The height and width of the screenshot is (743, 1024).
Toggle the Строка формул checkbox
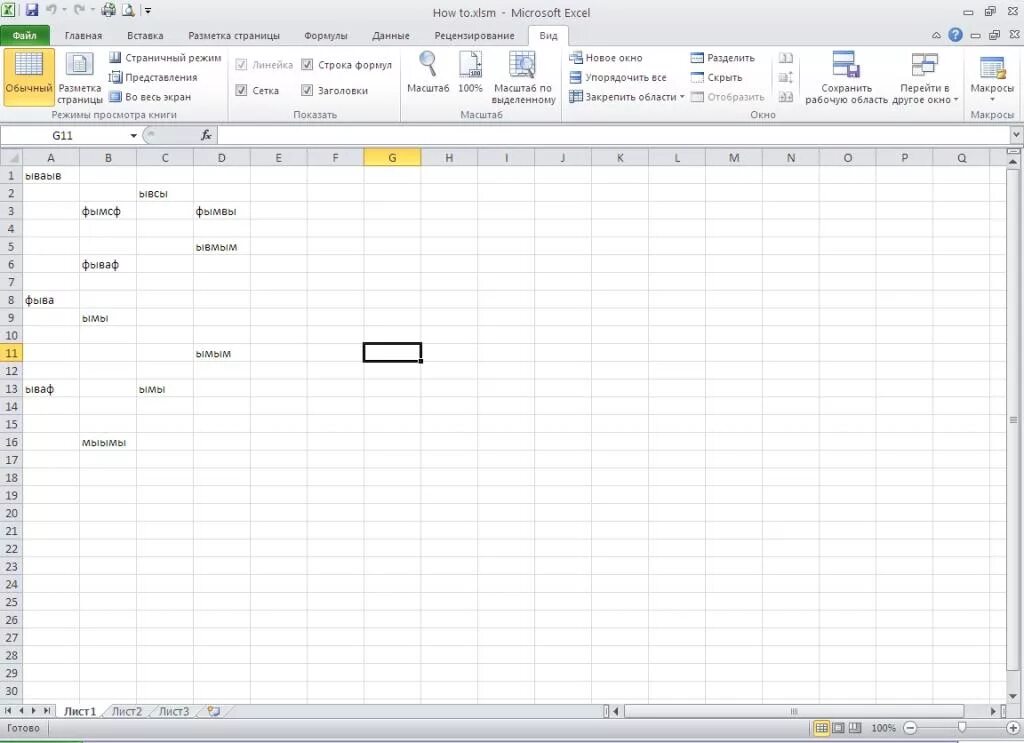[307, 65]
